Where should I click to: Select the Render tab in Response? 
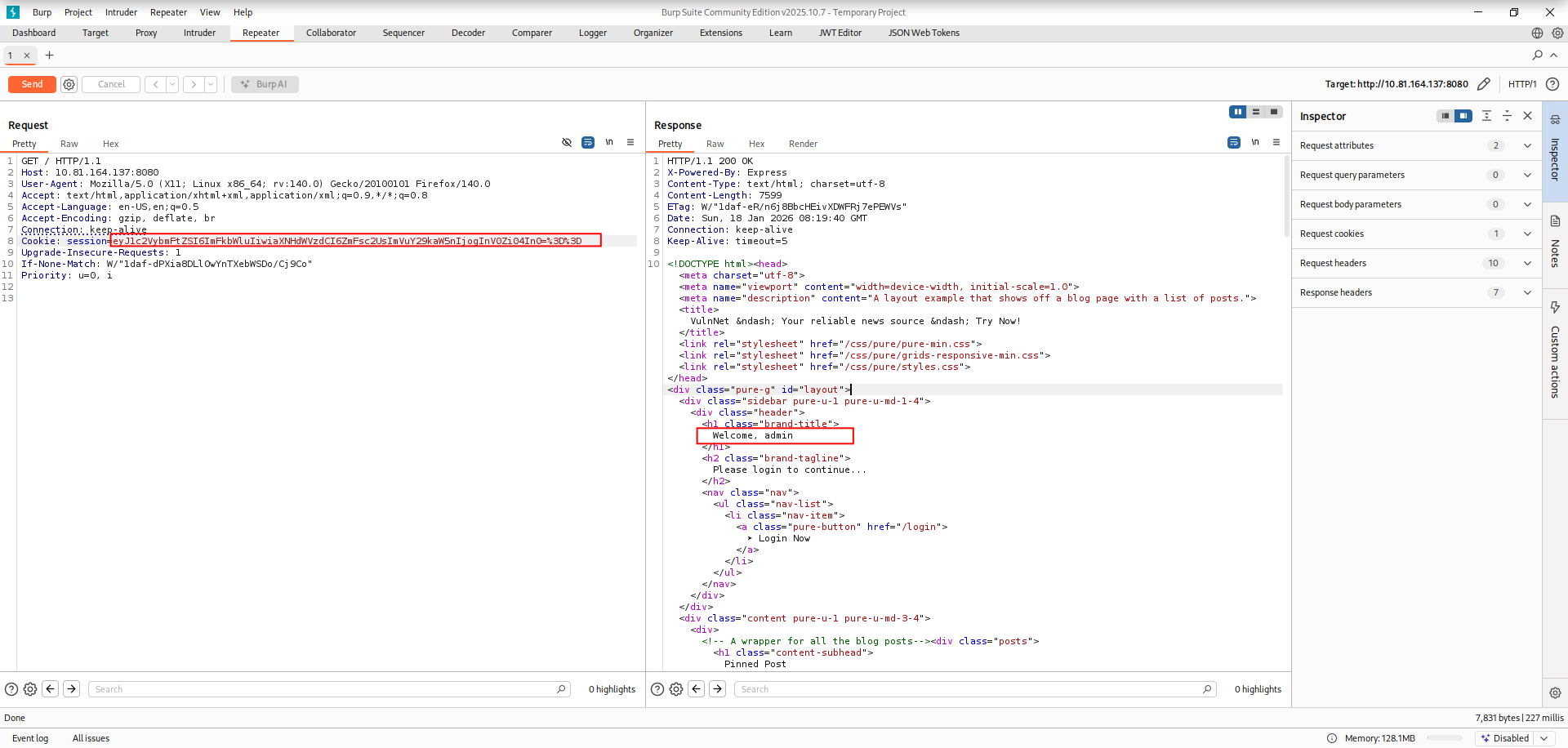pyautogui.click(x=803, y=144)
